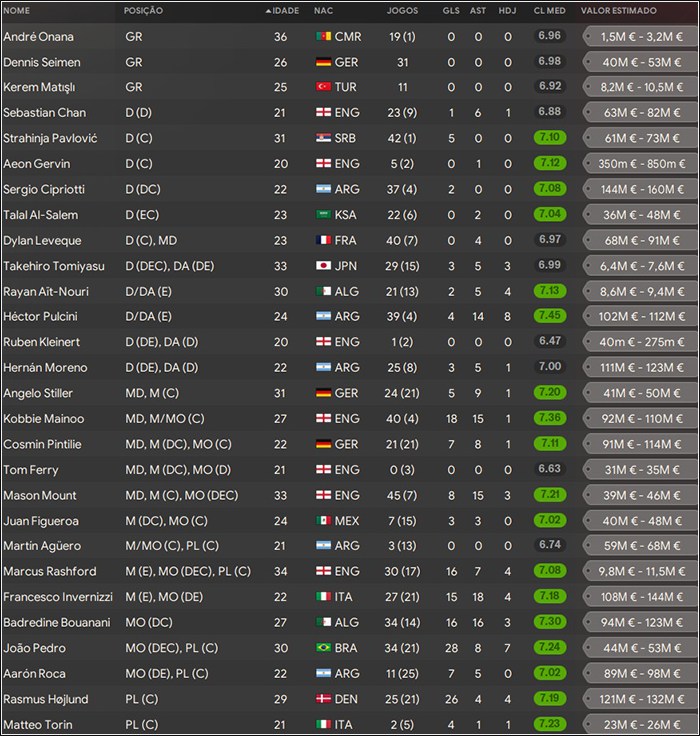Screen dimensions: 700x736
Task: Click 7.23 rating badge for Matteo Torin
Action: pos(550,724)
